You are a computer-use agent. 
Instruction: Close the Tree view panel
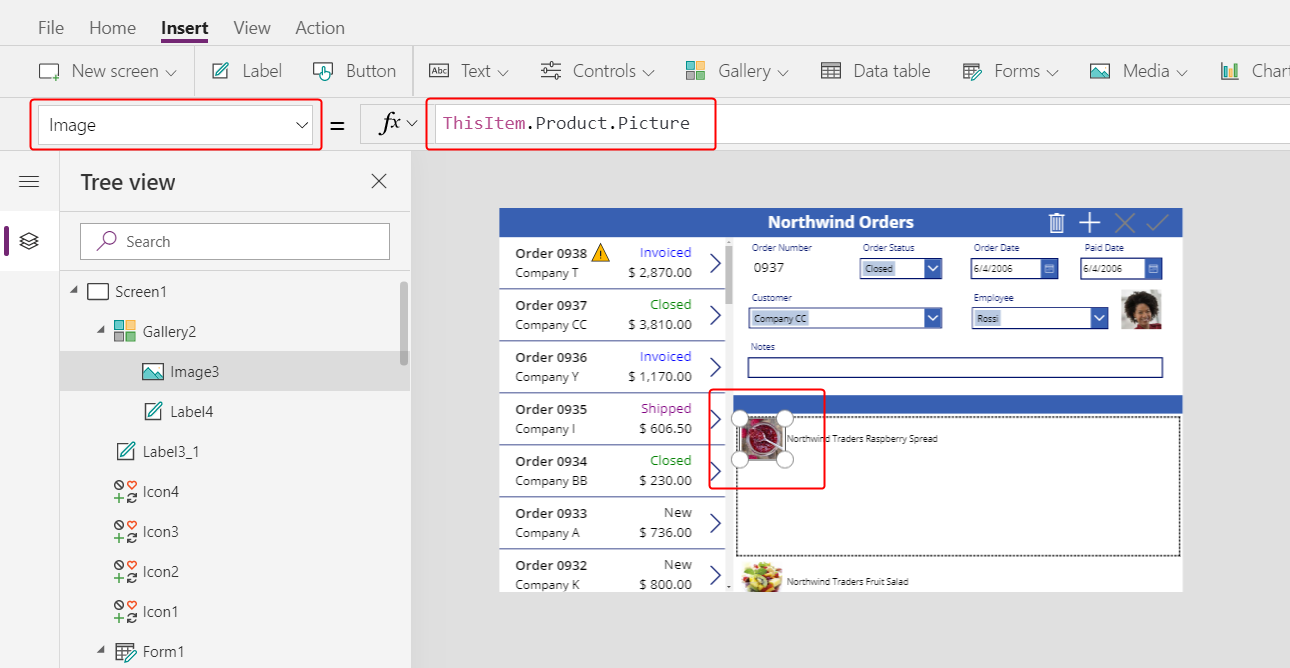(x=379, y=181)
